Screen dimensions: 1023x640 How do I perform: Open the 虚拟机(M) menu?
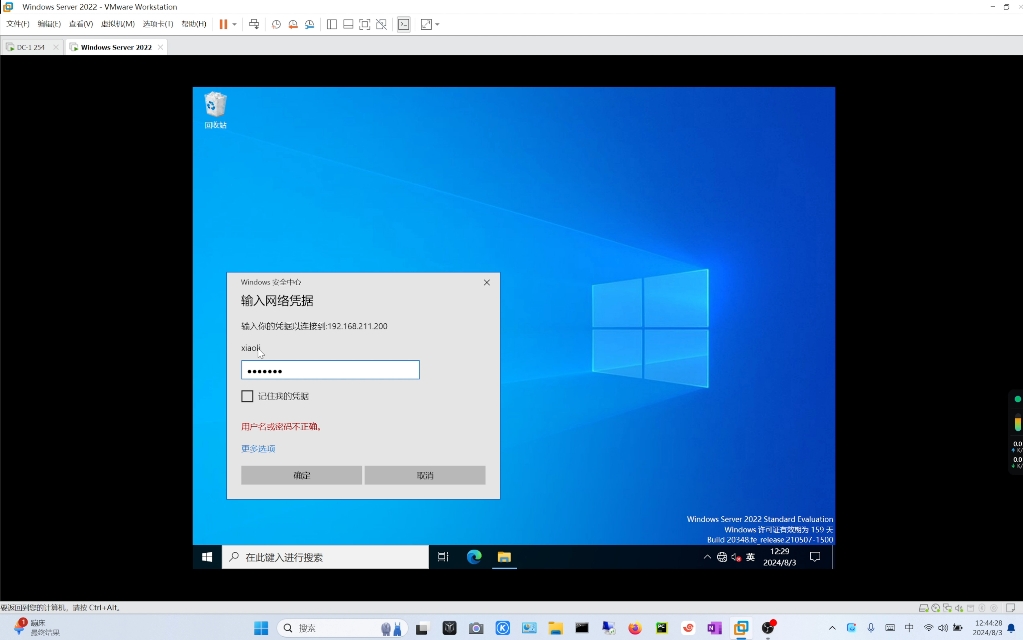click(x=117, y=24)
